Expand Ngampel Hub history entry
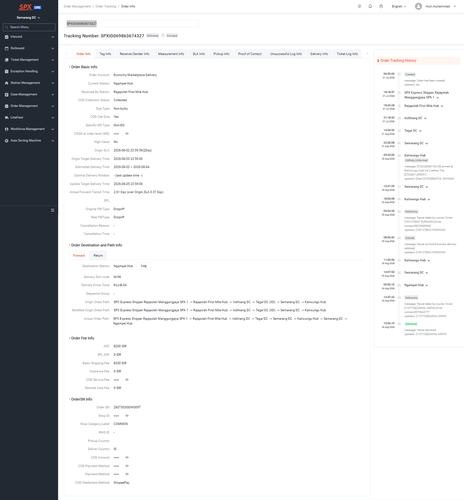This screenshot has width=464, height=500. pyautogui.click(x=427, y=285)
